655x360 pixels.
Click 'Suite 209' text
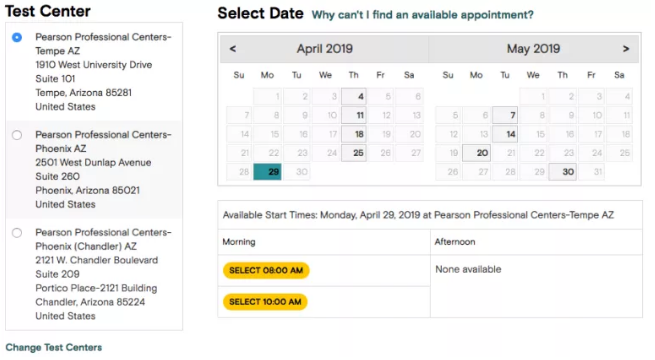coord(57,274)
